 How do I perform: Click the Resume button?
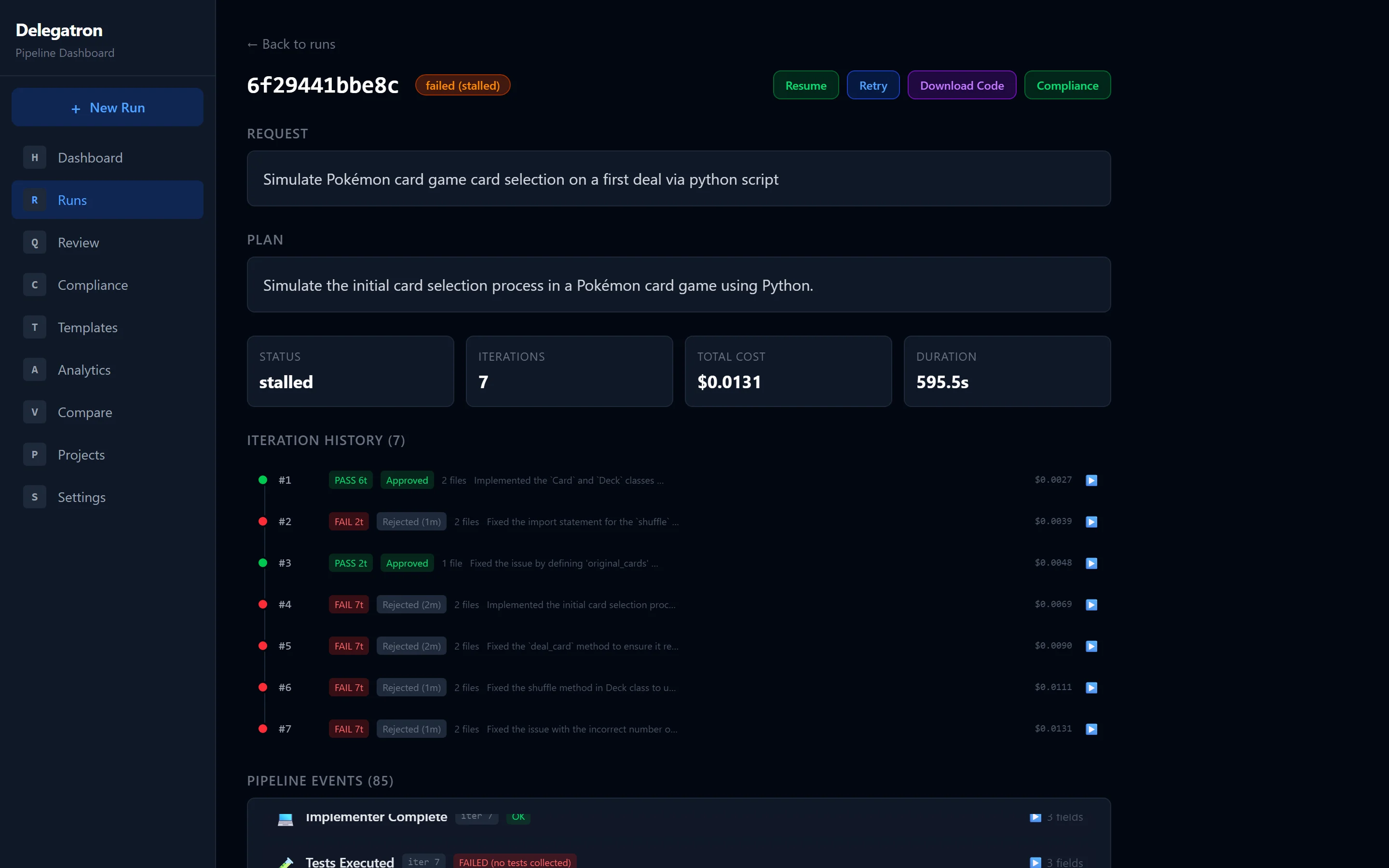tap(805, 85)
